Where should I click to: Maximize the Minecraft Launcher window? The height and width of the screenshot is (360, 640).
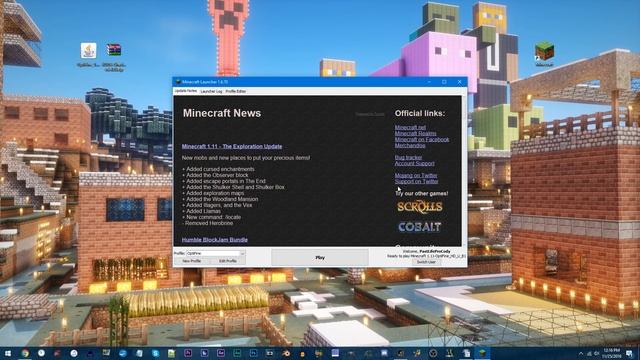pos(444,82)
